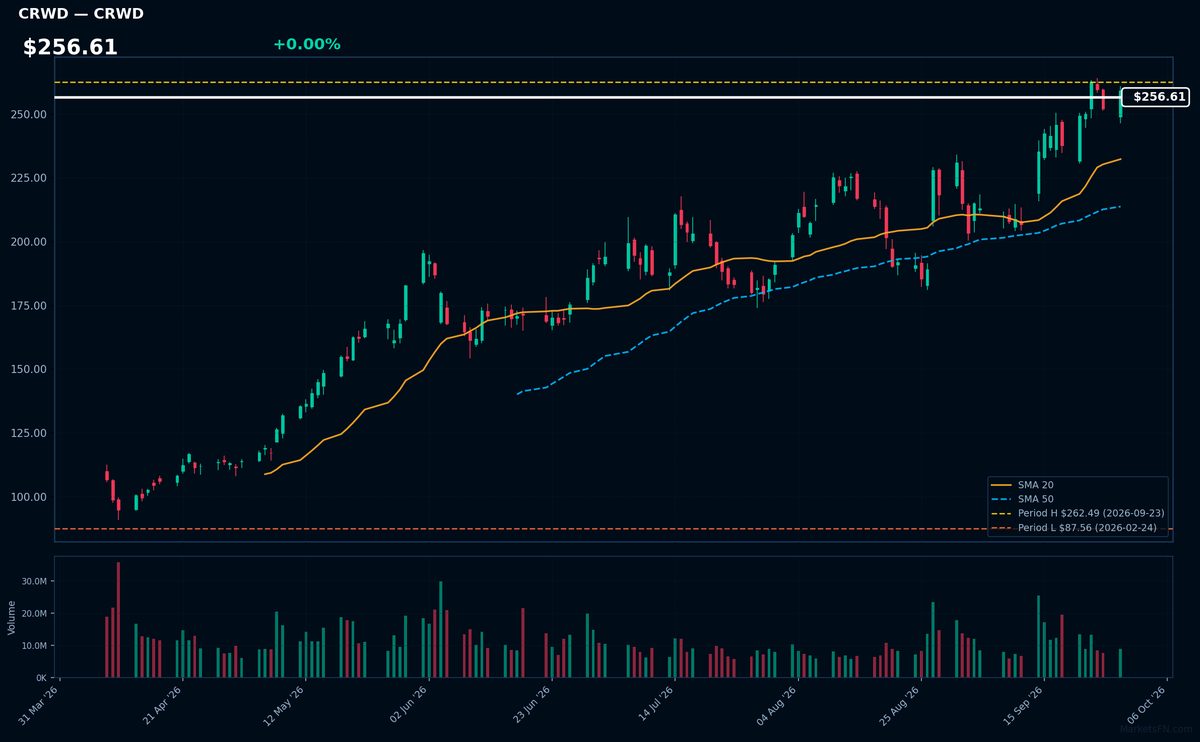The height and width of the screenshot is (742, 1200).
Task: Click the 125.00 price axis label
Action: pyautogui.click(x=31, y=433)
